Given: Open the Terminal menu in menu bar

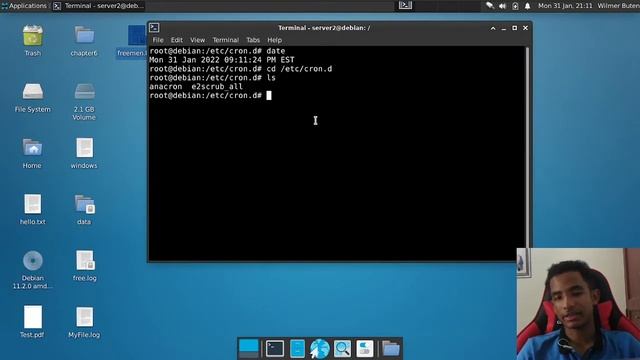Looking at the screenshot, I should click(x=225, y=40).
